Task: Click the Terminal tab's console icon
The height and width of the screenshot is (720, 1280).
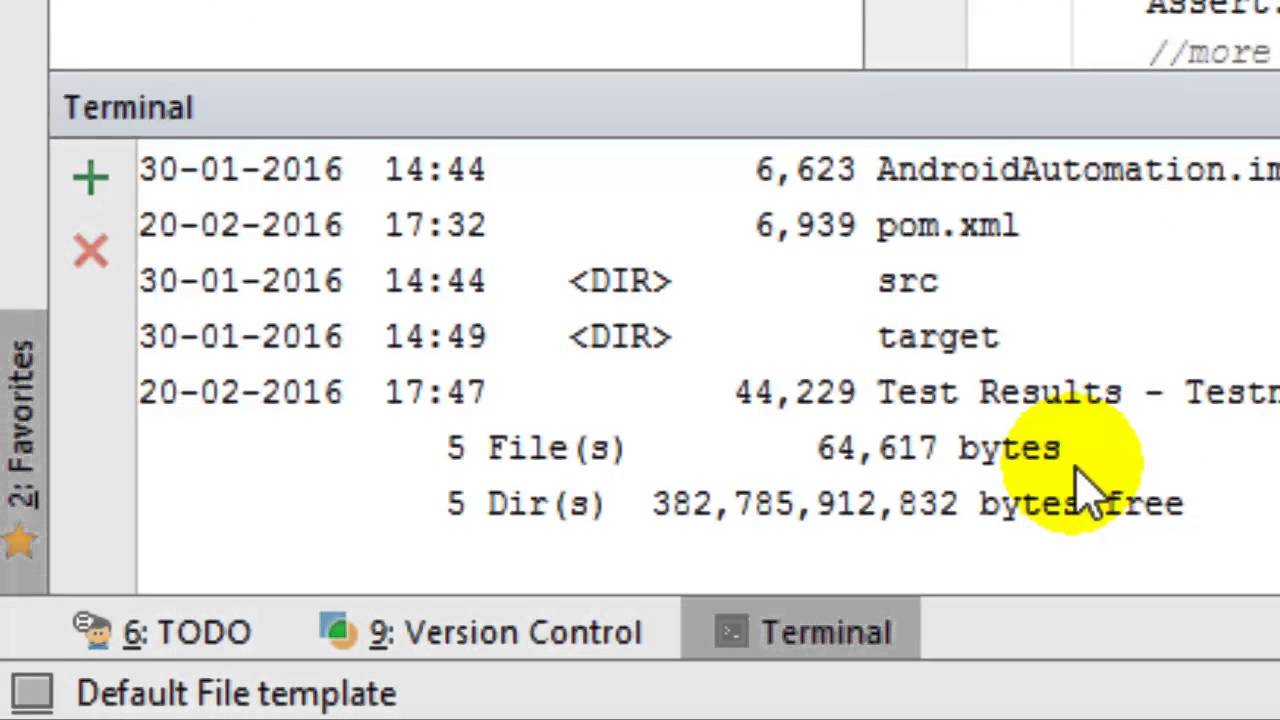Action: tap(732, 632)
